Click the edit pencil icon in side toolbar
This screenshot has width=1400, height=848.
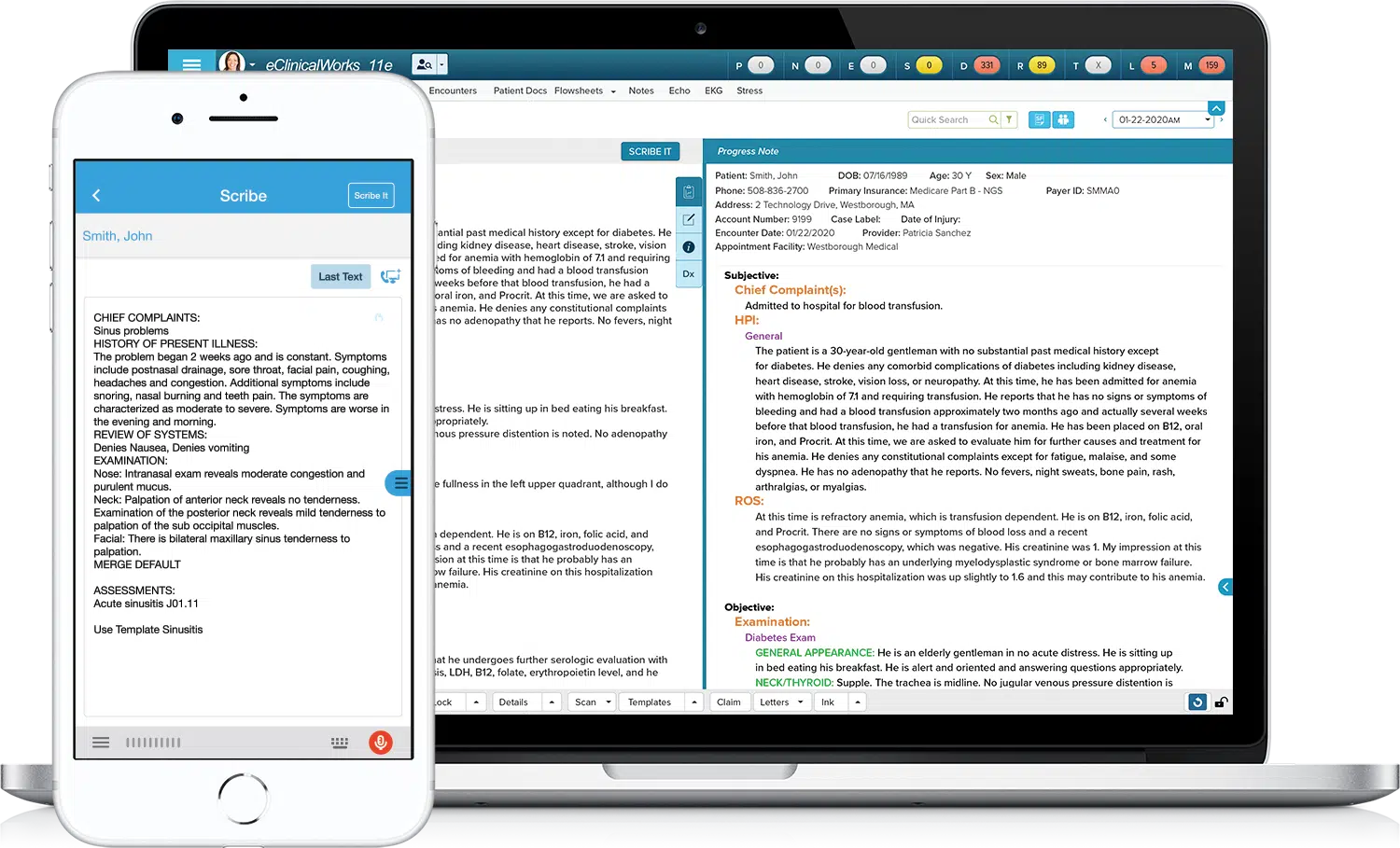click(x=689, y=220)
